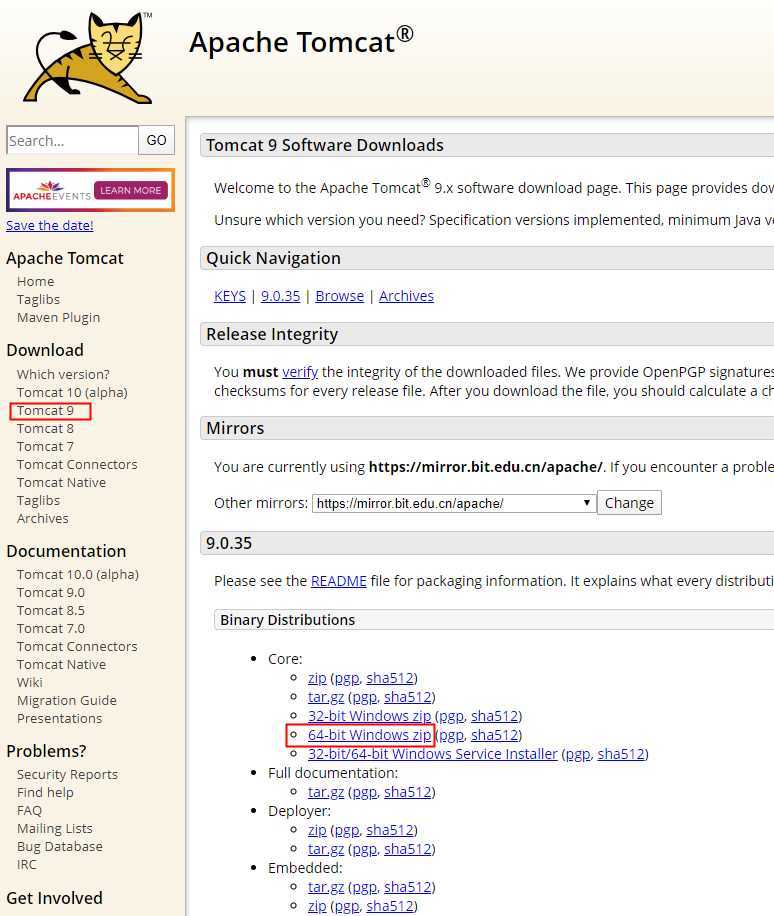Open the Presentations sidebar link
The width and height of the screenshot is (774, 916).
pos(60,719)
